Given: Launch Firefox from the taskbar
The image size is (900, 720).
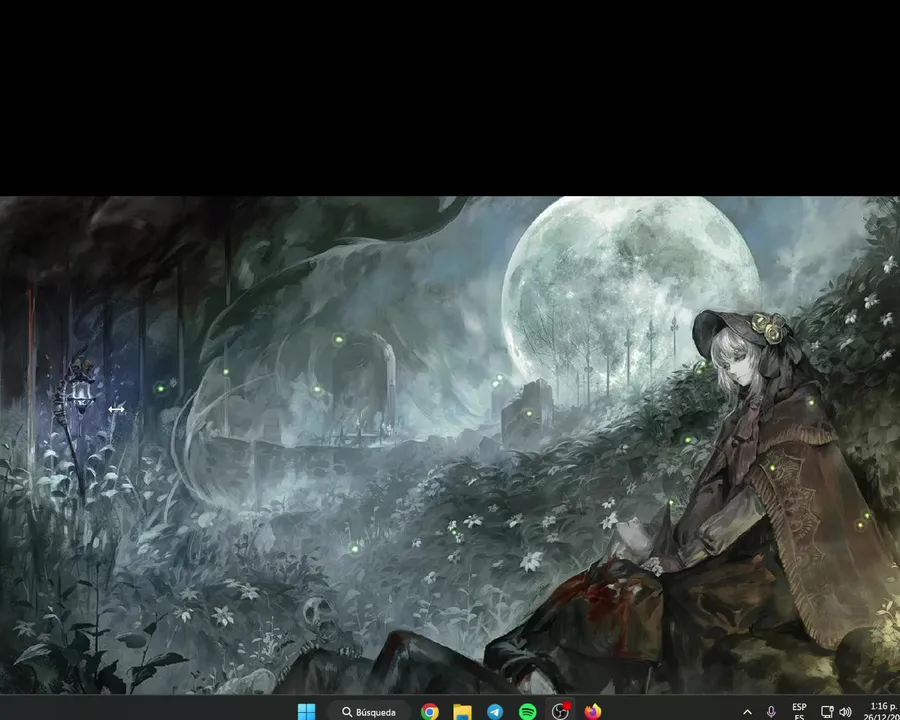Looking at the screenshot, I should [x=593, y=711].
